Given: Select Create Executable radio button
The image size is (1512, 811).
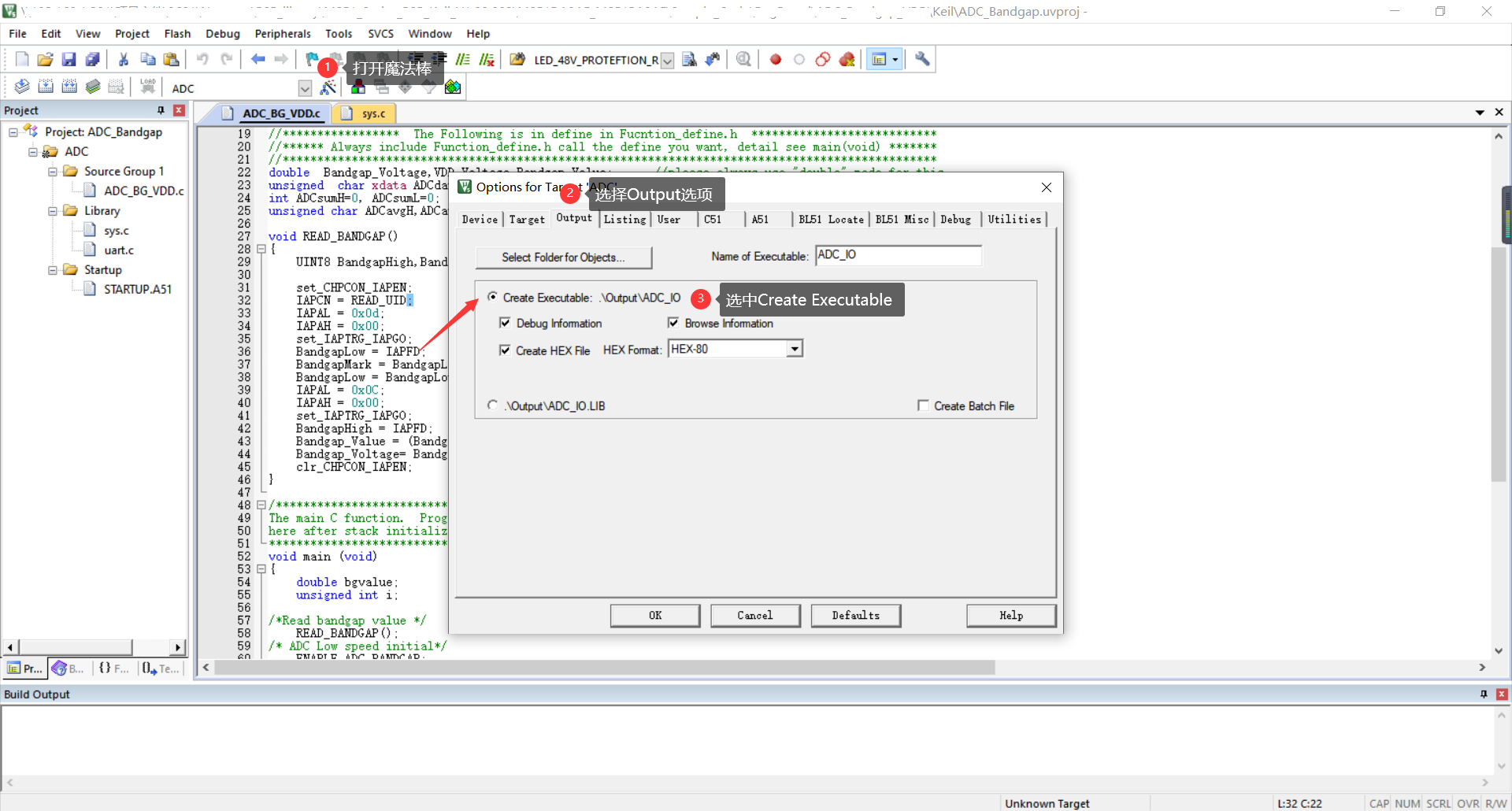Looking at the screenshot, I should coord(492,297).
